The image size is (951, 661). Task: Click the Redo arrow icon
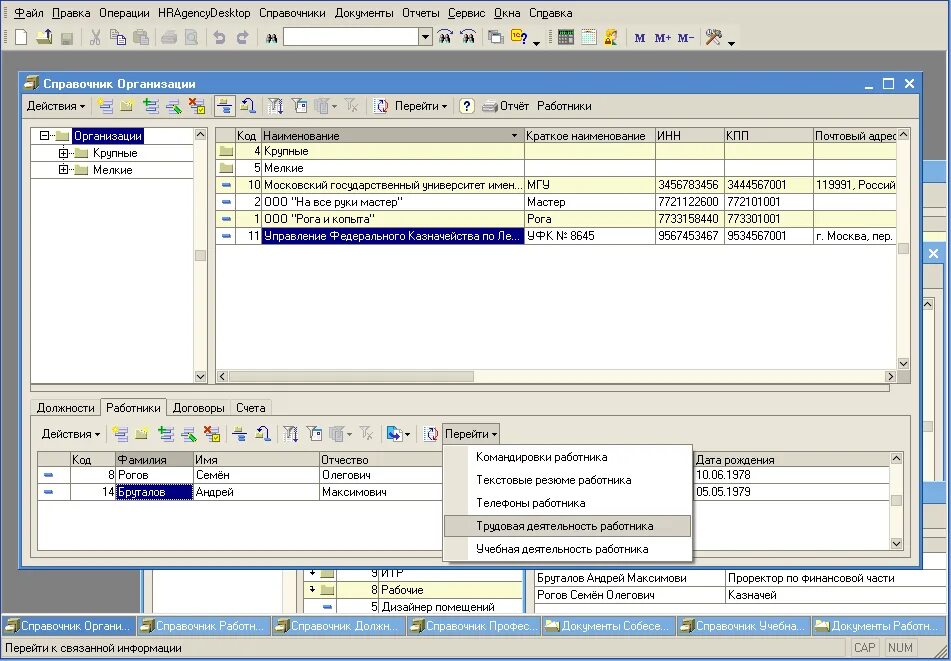[x=243, y=38]
